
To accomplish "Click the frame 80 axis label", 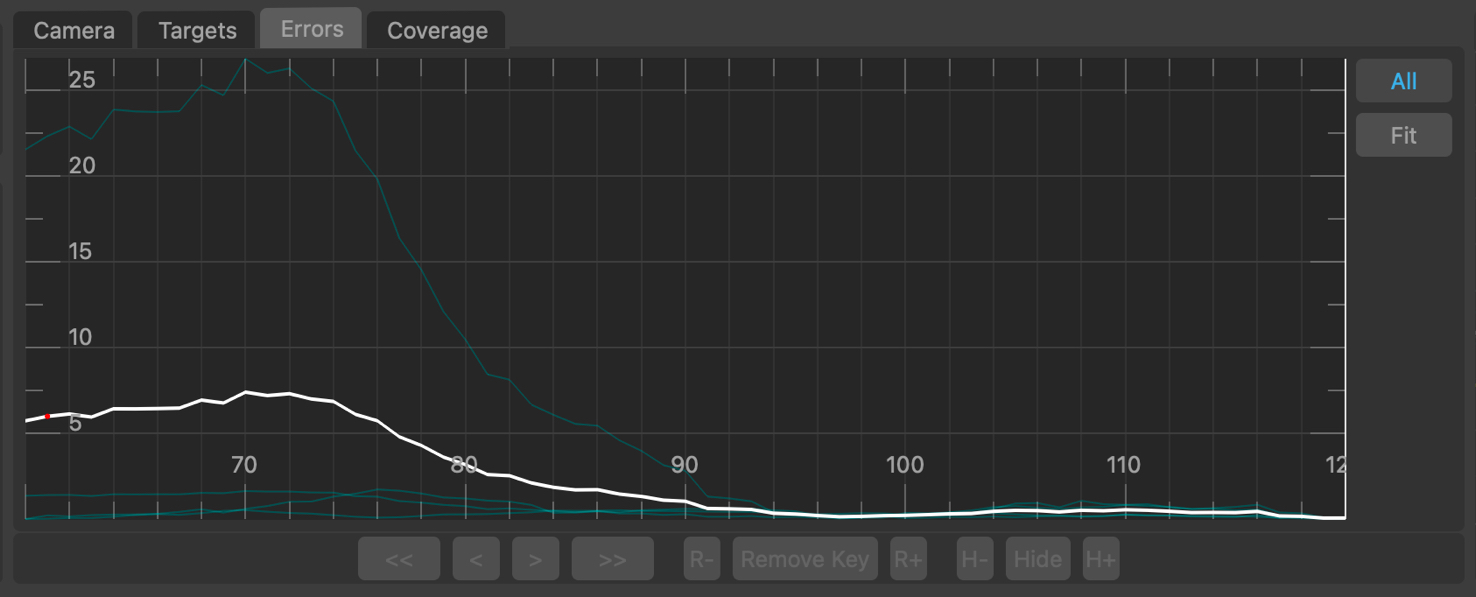I will pyautogui.click(x=464, y=465).
